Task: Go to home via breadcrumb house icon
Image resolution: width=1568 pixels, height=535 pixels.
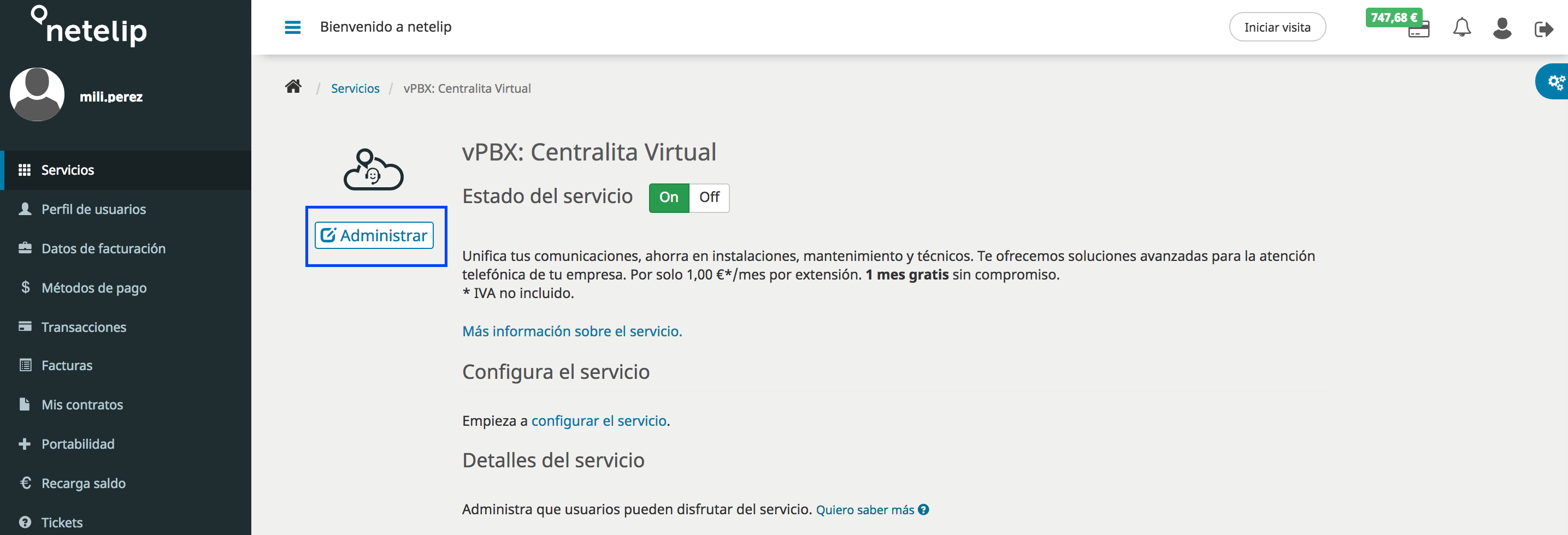Action: pos(293,86)
